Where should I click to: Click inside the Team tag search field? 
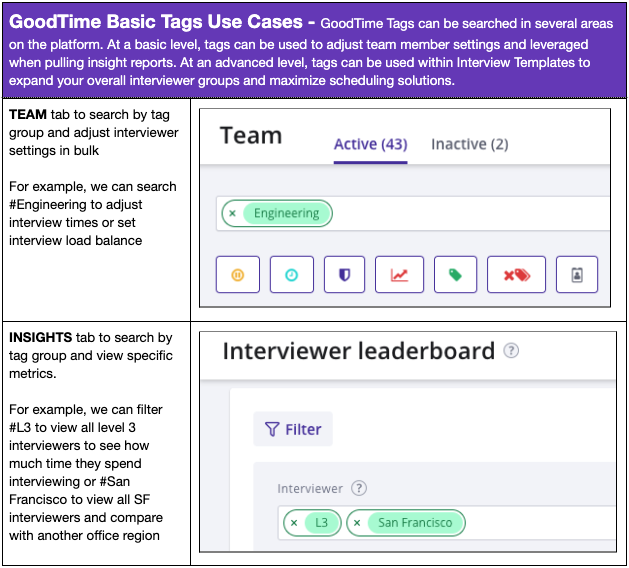click(470, 213)
